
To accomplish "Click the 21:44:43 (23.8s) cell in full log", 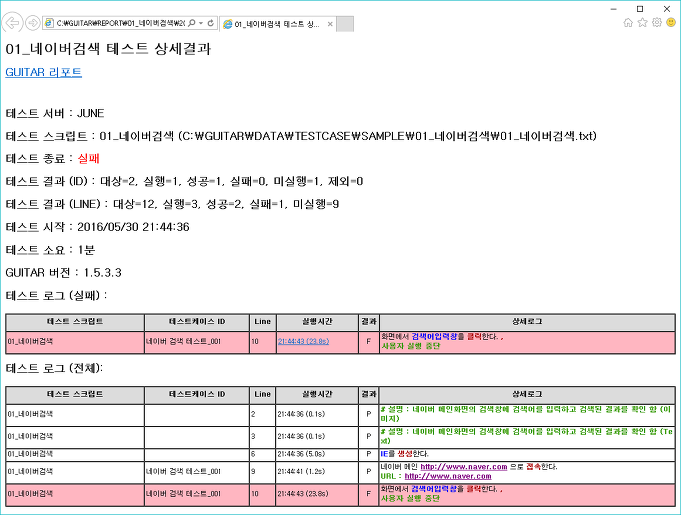I will (x=317, y=494).
